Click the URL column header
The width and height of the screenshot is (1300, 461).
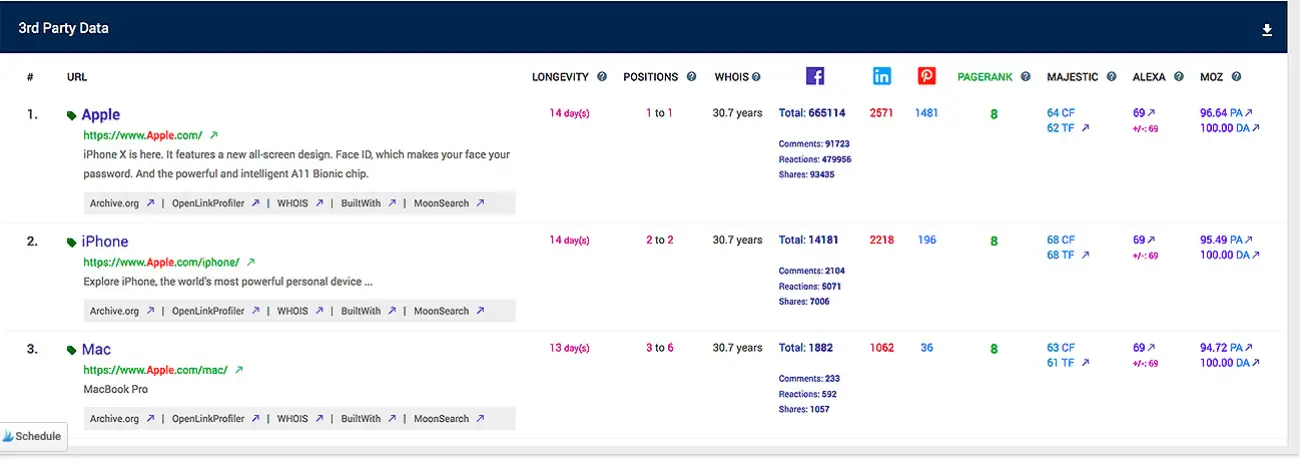77,77
